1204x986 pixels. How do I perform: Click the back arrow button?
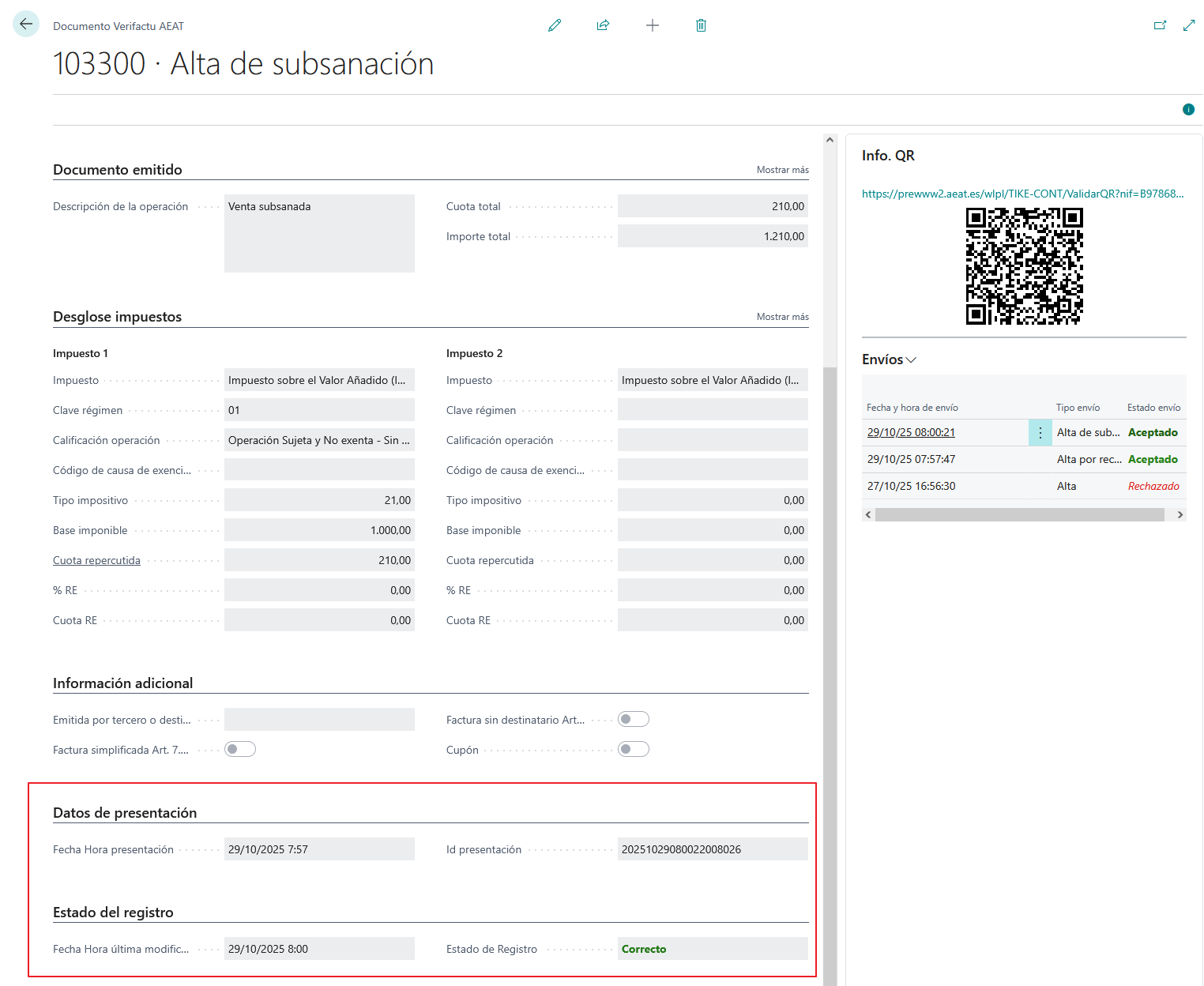click(x=26, y=24)
